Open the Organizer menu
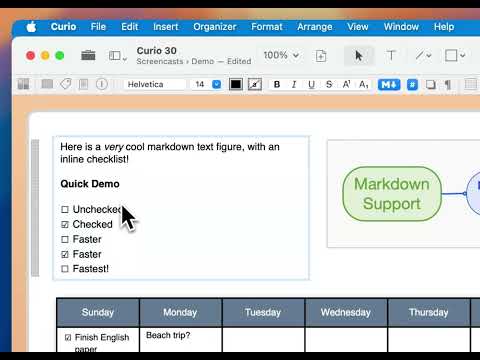Image resolution: width=480 pixels, height=360 pixels. (x=215, y=27)
